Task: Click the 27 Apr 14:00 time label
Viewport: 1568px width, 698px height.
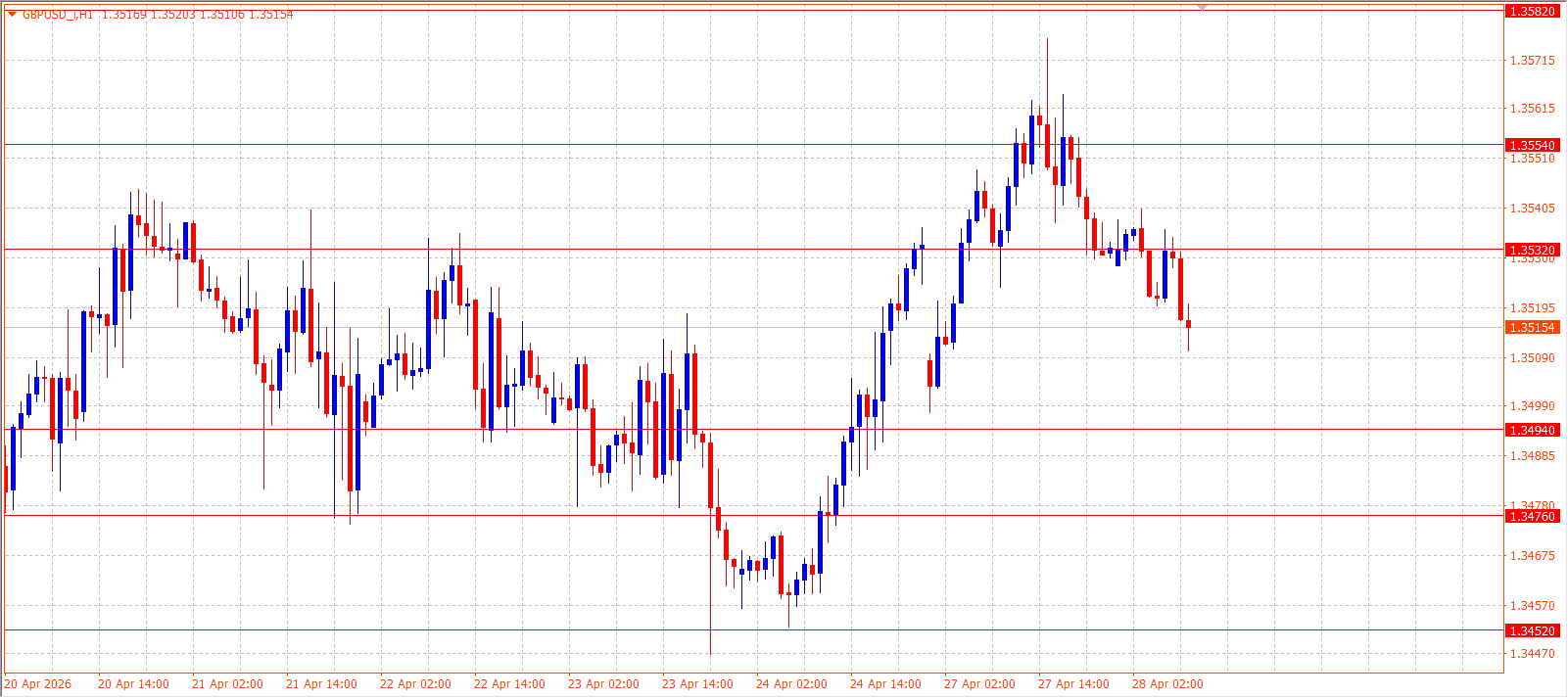Action: pos(1073,684)
